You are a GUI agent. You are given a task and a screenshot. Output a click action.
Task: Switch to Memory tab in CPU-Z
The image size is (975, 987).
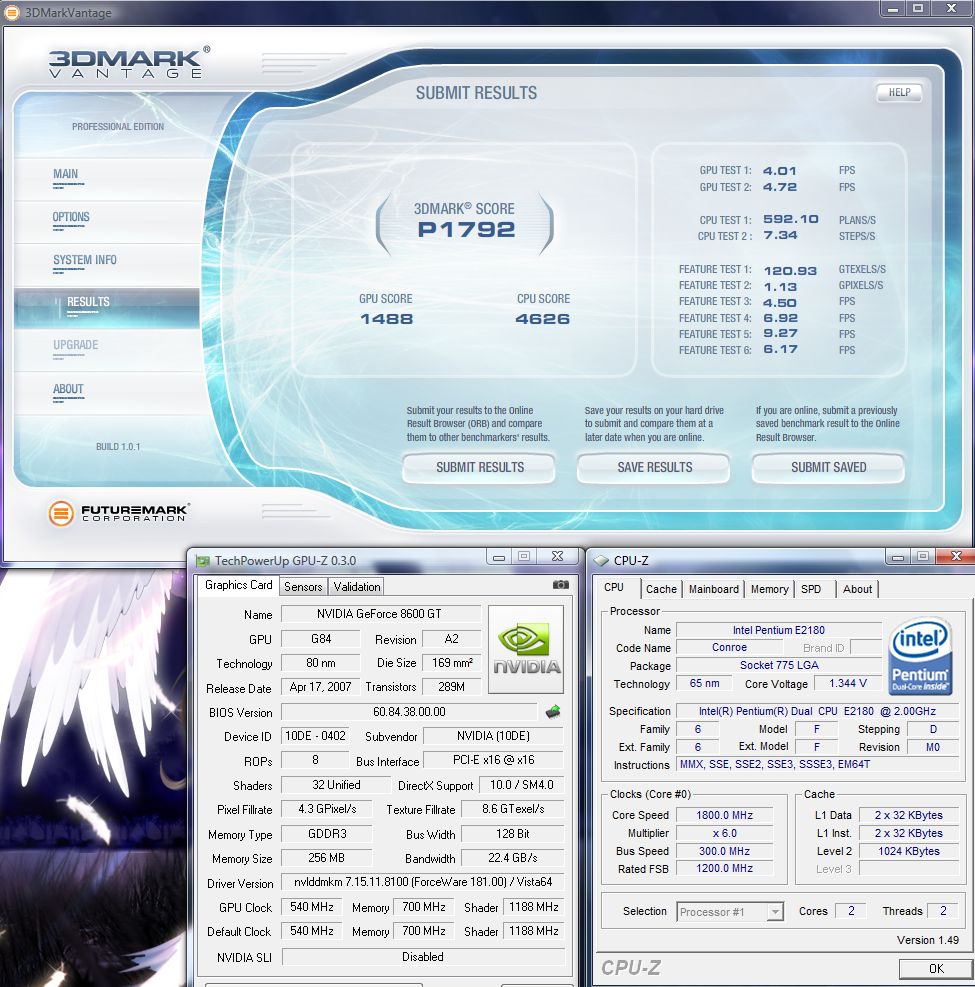pos(769,589)
